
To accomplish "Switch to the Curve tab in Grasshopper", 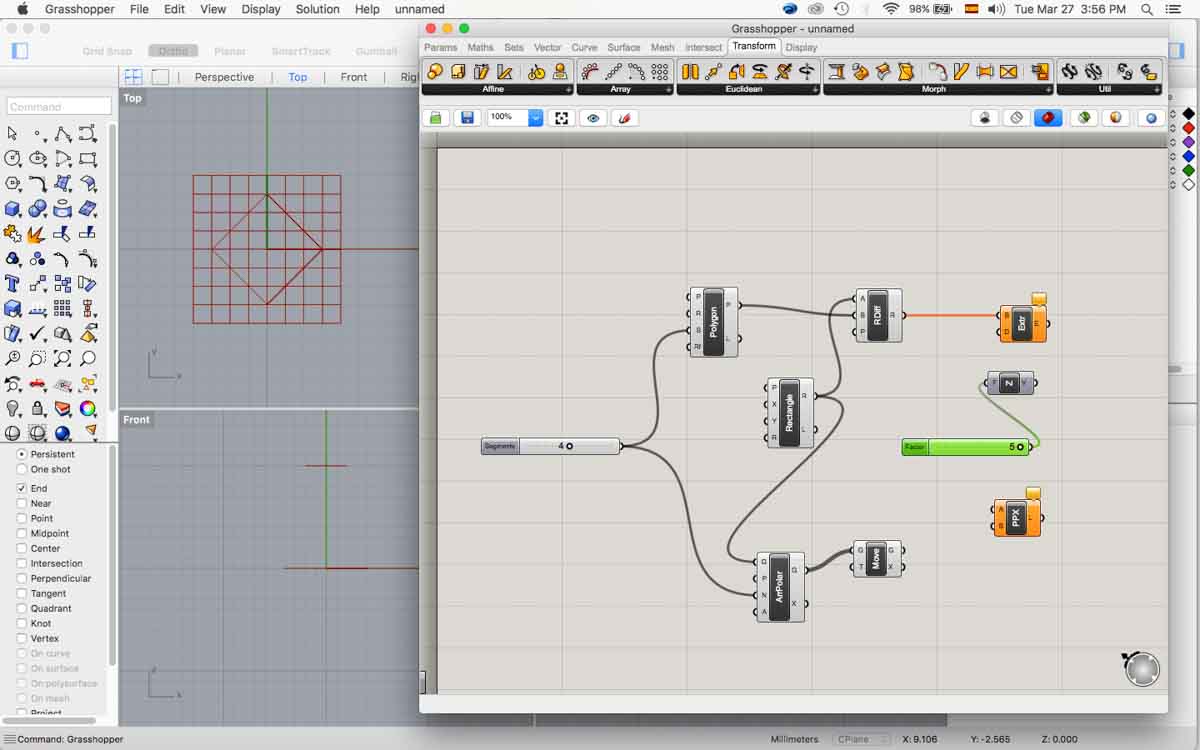I will pyautogui.click(x=584, y=47).
